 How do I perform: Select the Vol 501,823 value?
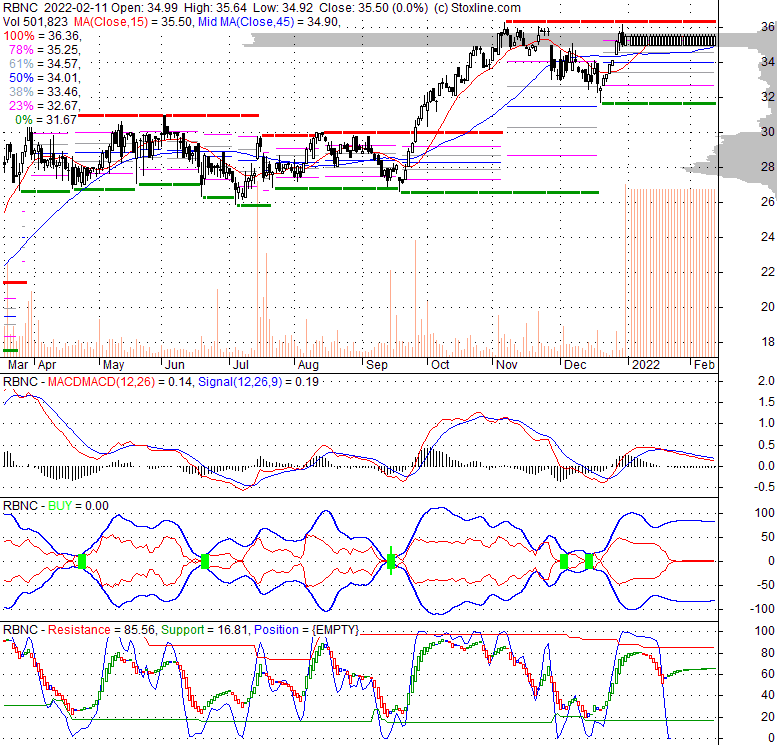[x=36, y=22]
